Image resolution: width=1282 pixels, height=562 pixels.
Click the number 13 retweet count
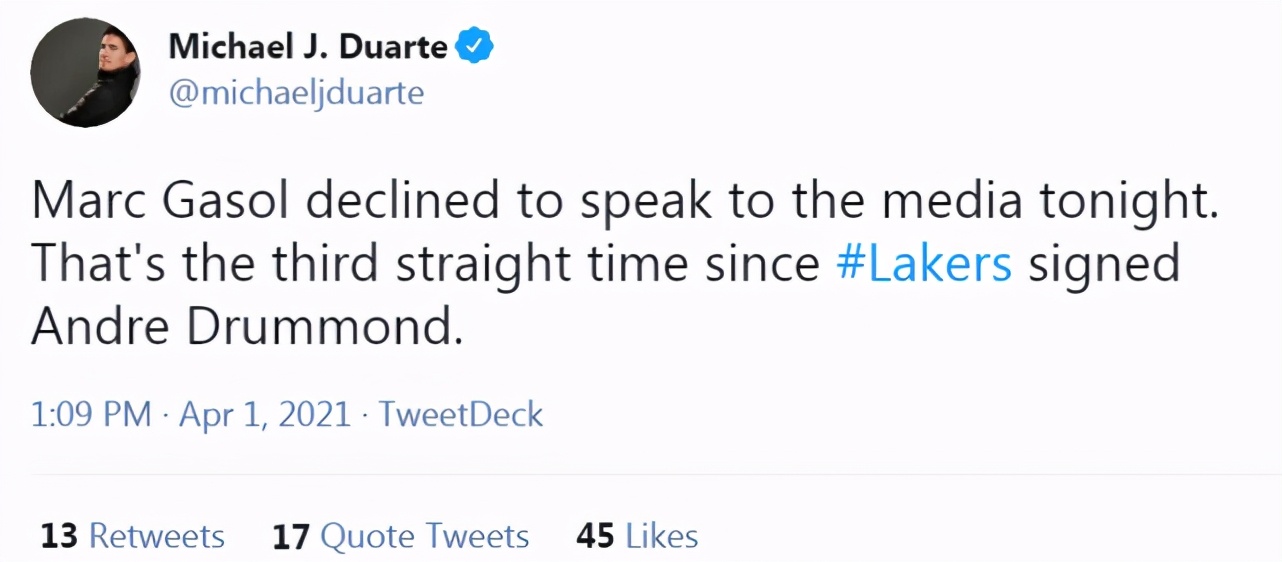[x=59, y=536]
